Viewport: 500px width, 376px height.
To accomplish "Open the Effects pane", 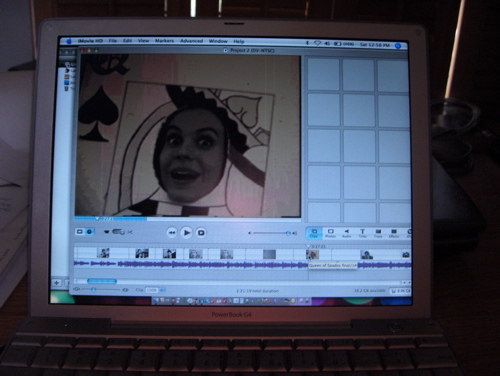I will pos(394,233).
